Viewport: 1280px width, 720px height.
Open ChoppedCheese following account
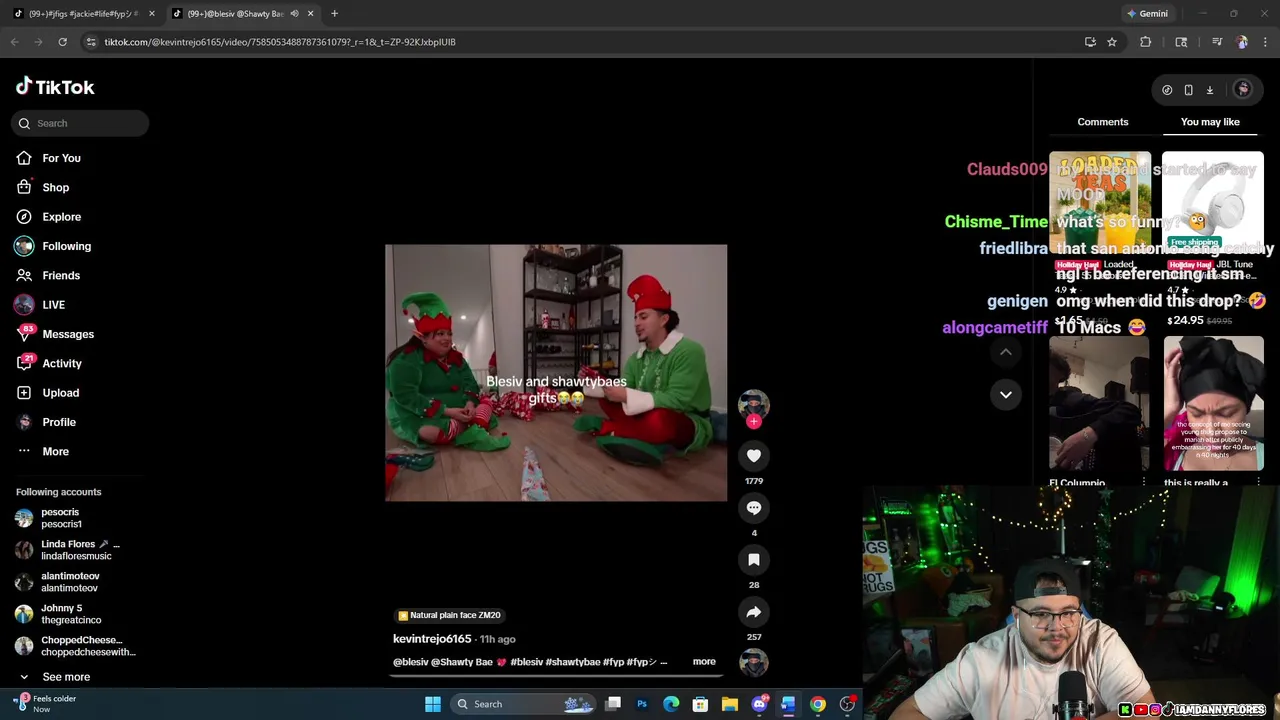coord(75,646)
